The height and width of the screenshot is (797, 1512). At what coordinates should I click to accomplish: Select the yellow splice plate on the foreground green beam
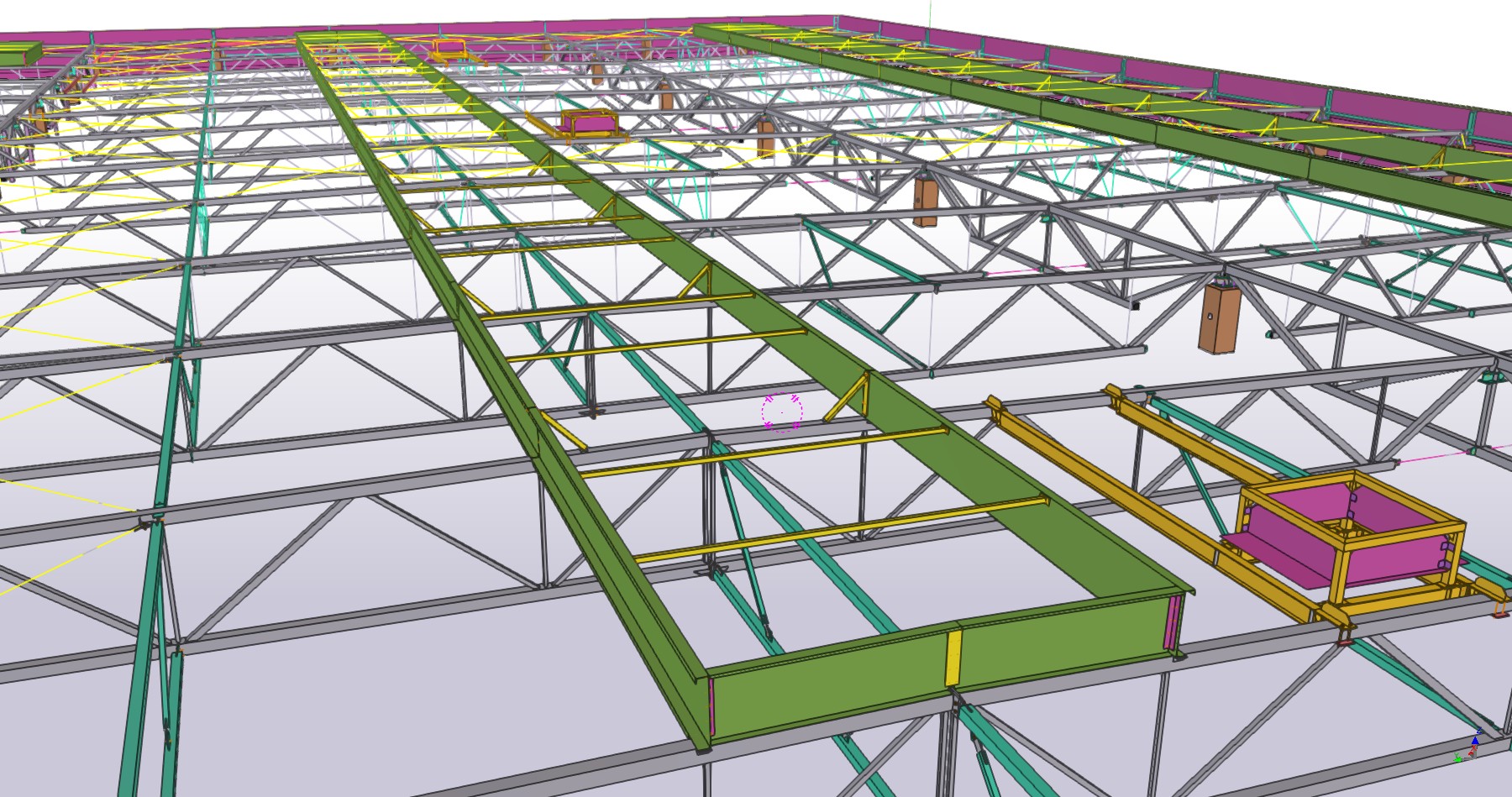tap(953, 658)
